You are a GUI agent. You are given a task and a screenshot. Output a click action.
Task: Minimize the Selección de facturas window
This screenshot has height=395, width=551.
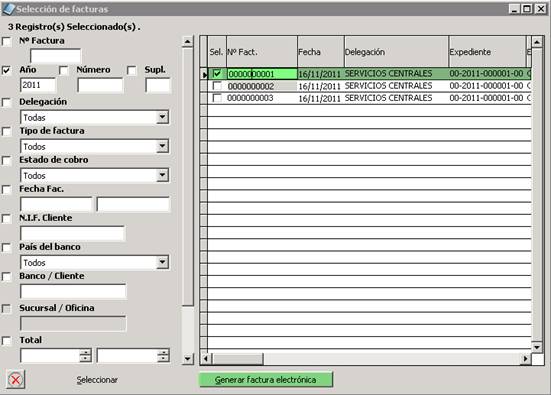(514, 9)
